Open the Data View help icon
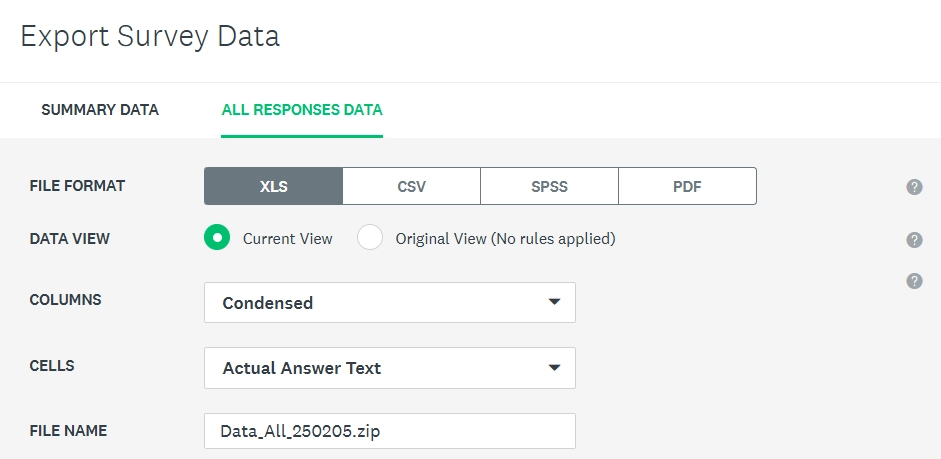Screen dimensions: 941x459 point(914,239)
